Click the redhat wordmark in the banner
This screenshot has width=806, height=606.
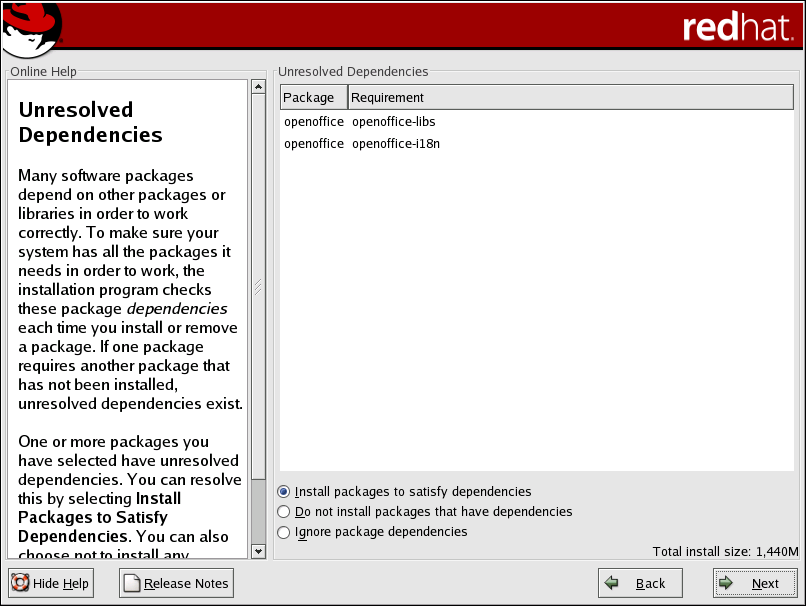point(737,27)
